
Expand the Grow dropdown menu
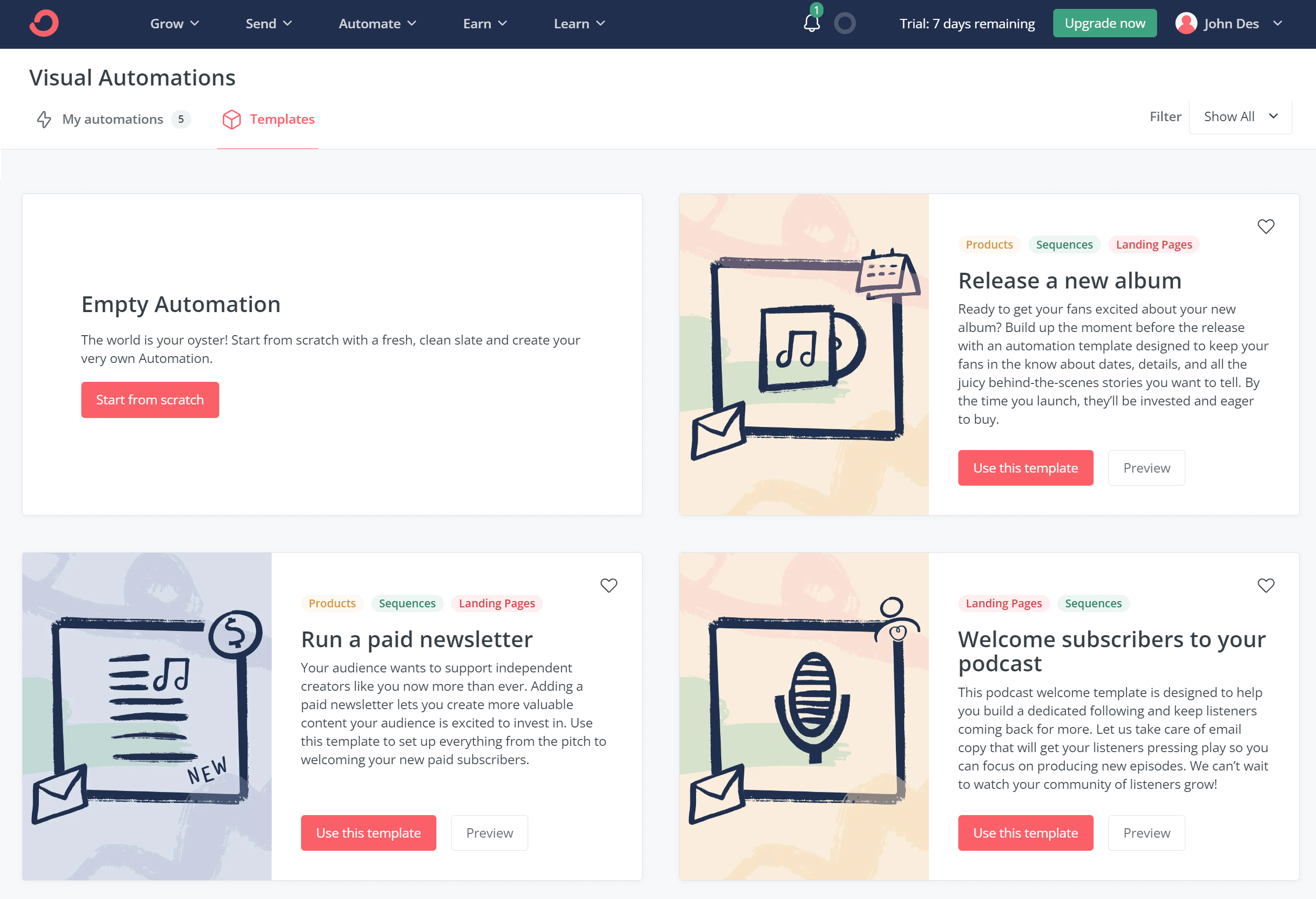point(175,23)
